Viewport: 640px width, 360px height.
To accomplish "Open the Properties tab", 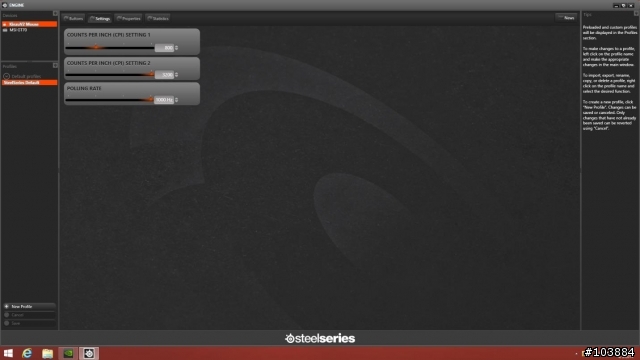I will point(129,18).
